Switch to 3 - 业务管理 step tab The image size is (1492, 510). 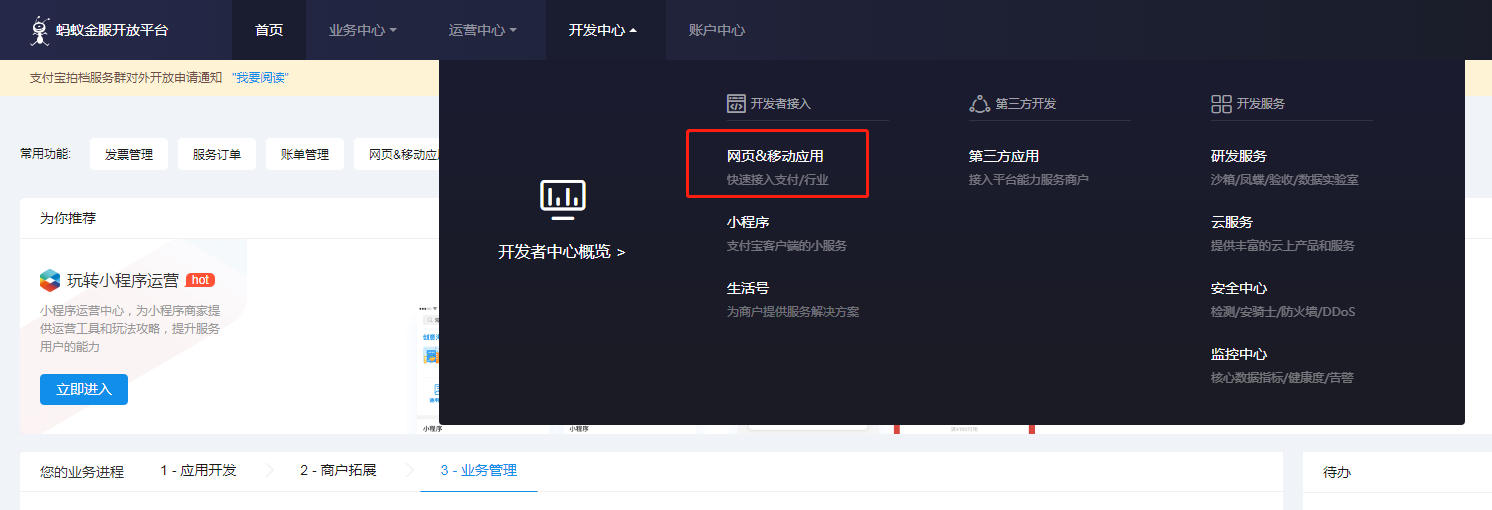pos(479,470)
